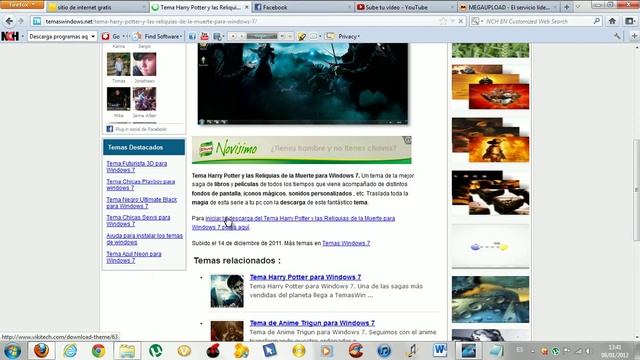Open iTunes from the taskbar
This screenshot has height=360, width=640.
pos(384,351)
